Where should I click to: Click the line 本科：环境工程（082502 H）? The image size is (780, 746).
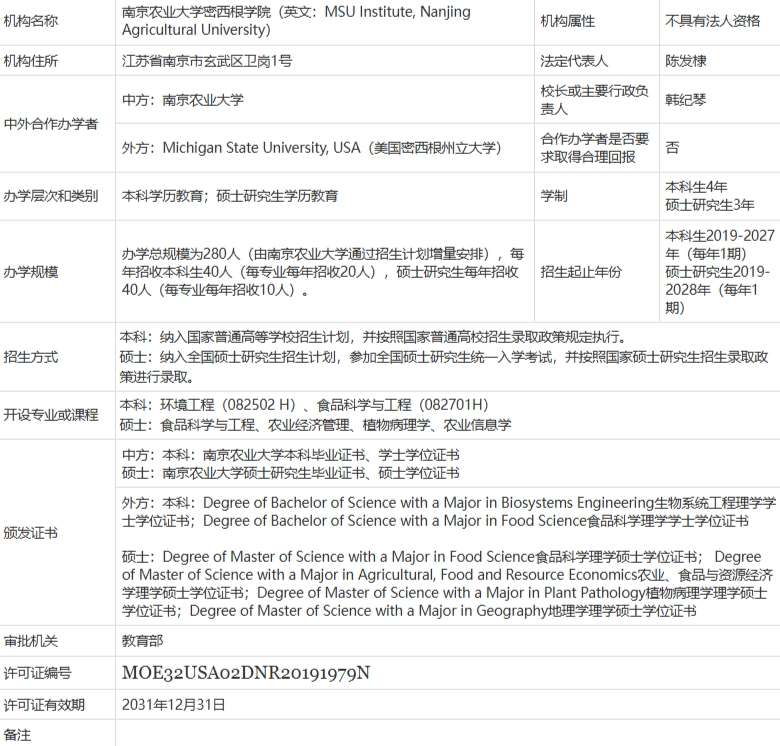point(304,405)
